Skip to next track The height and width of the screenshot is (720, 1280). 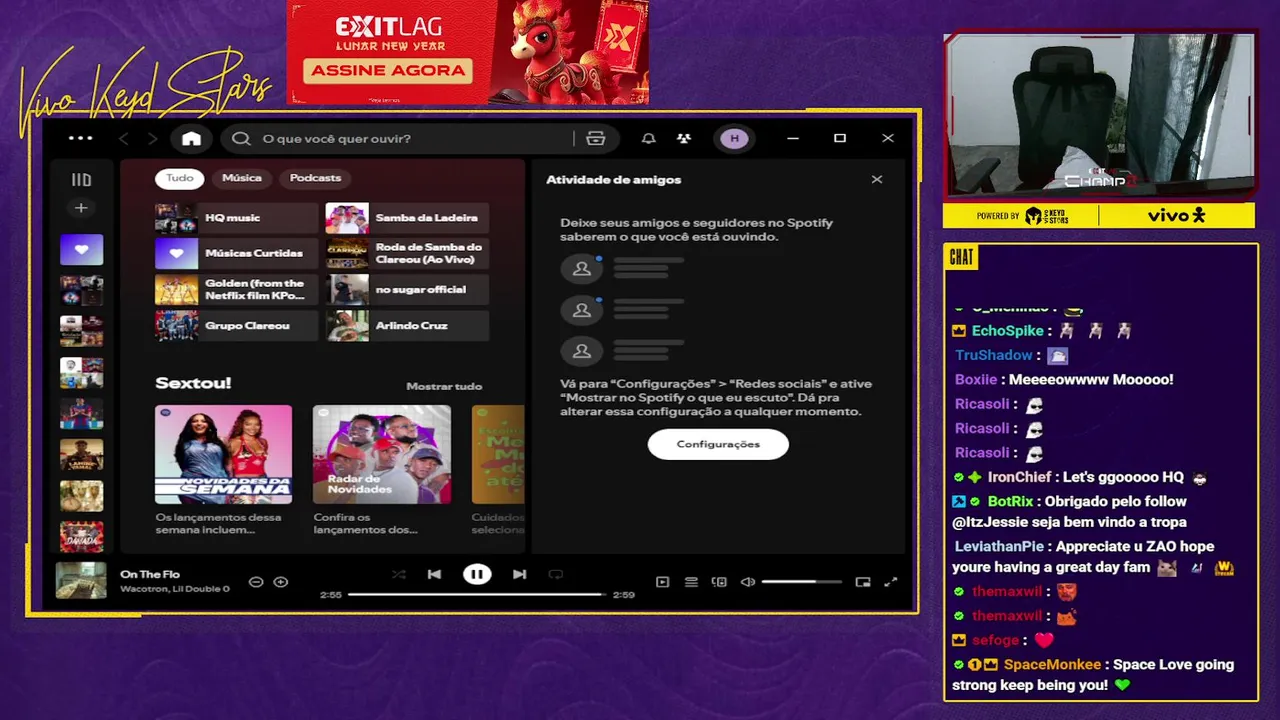pos(519,574)
